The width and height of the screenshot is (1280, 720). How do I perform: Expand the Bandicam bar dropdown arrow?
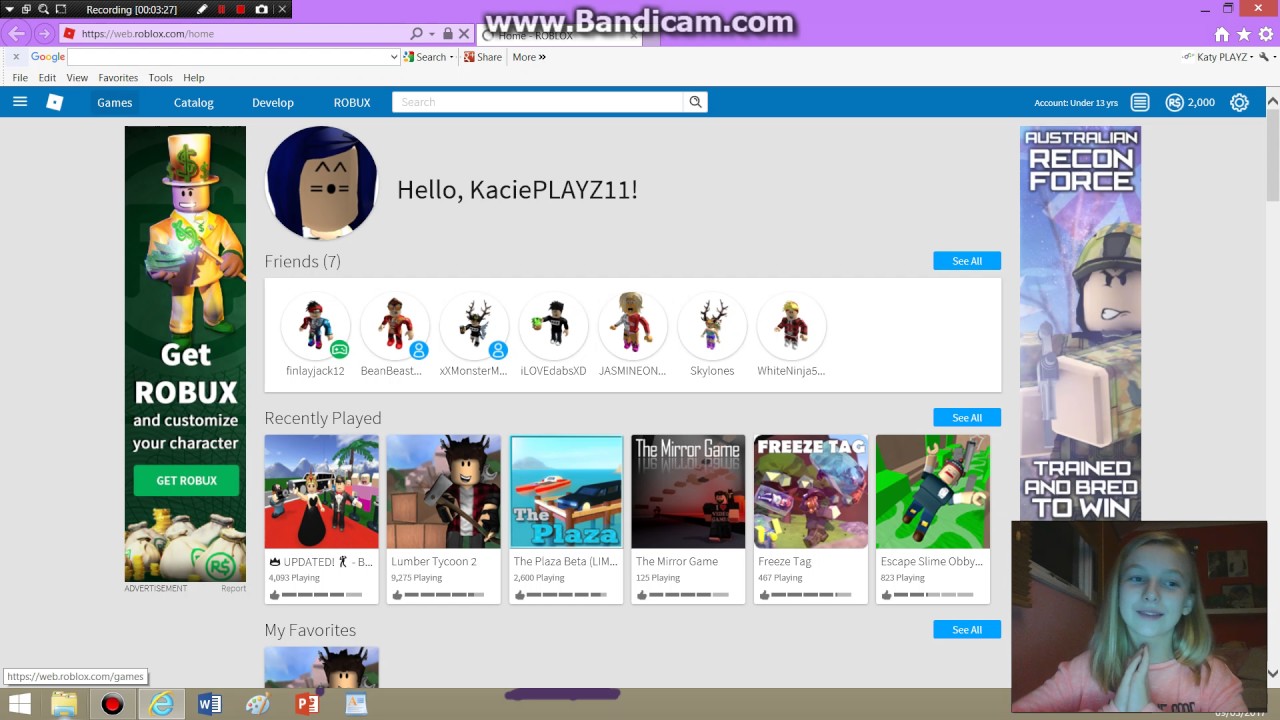point(10,9)
